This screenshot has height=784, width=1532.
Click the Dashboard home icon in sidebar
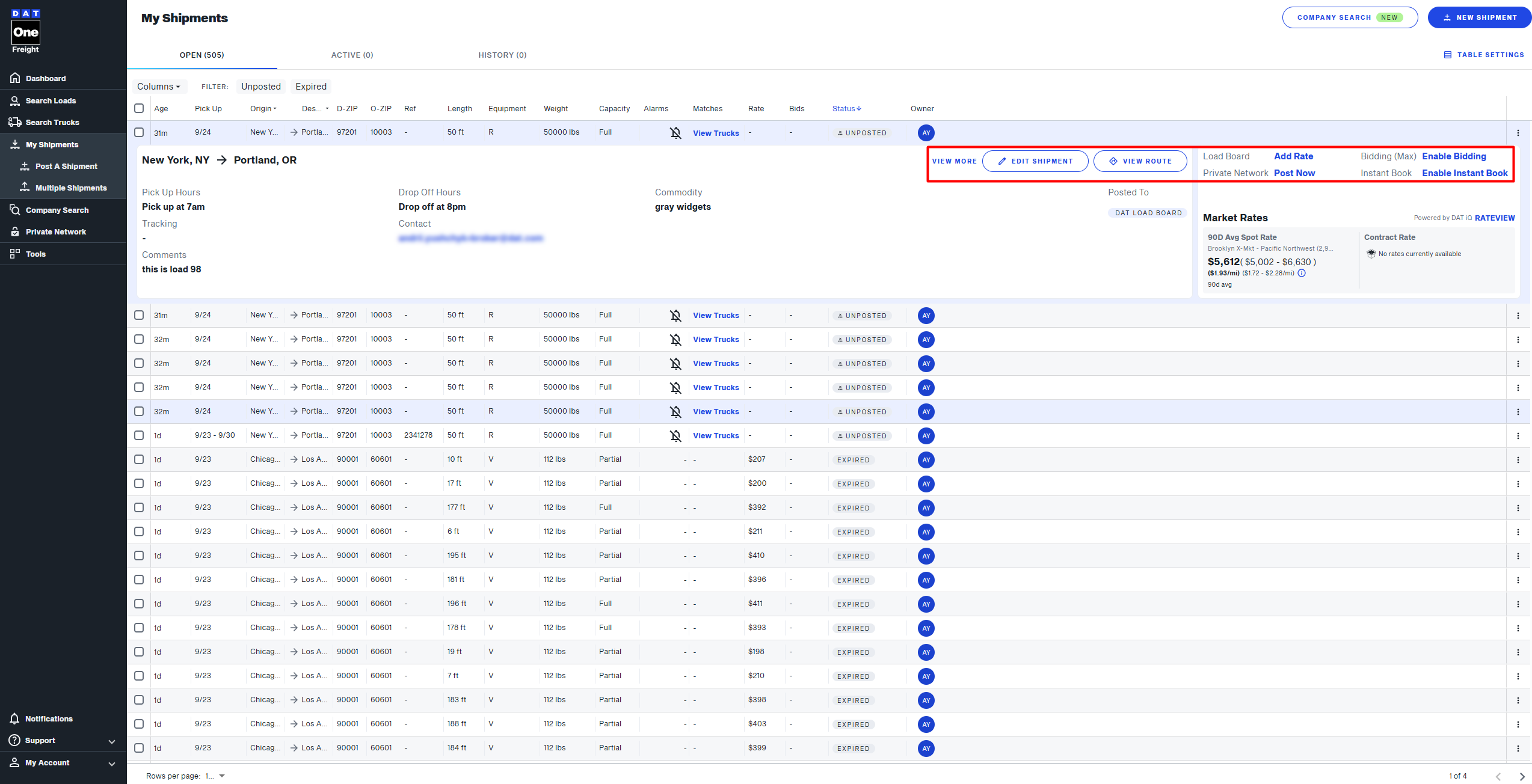(x=15, y=78)
